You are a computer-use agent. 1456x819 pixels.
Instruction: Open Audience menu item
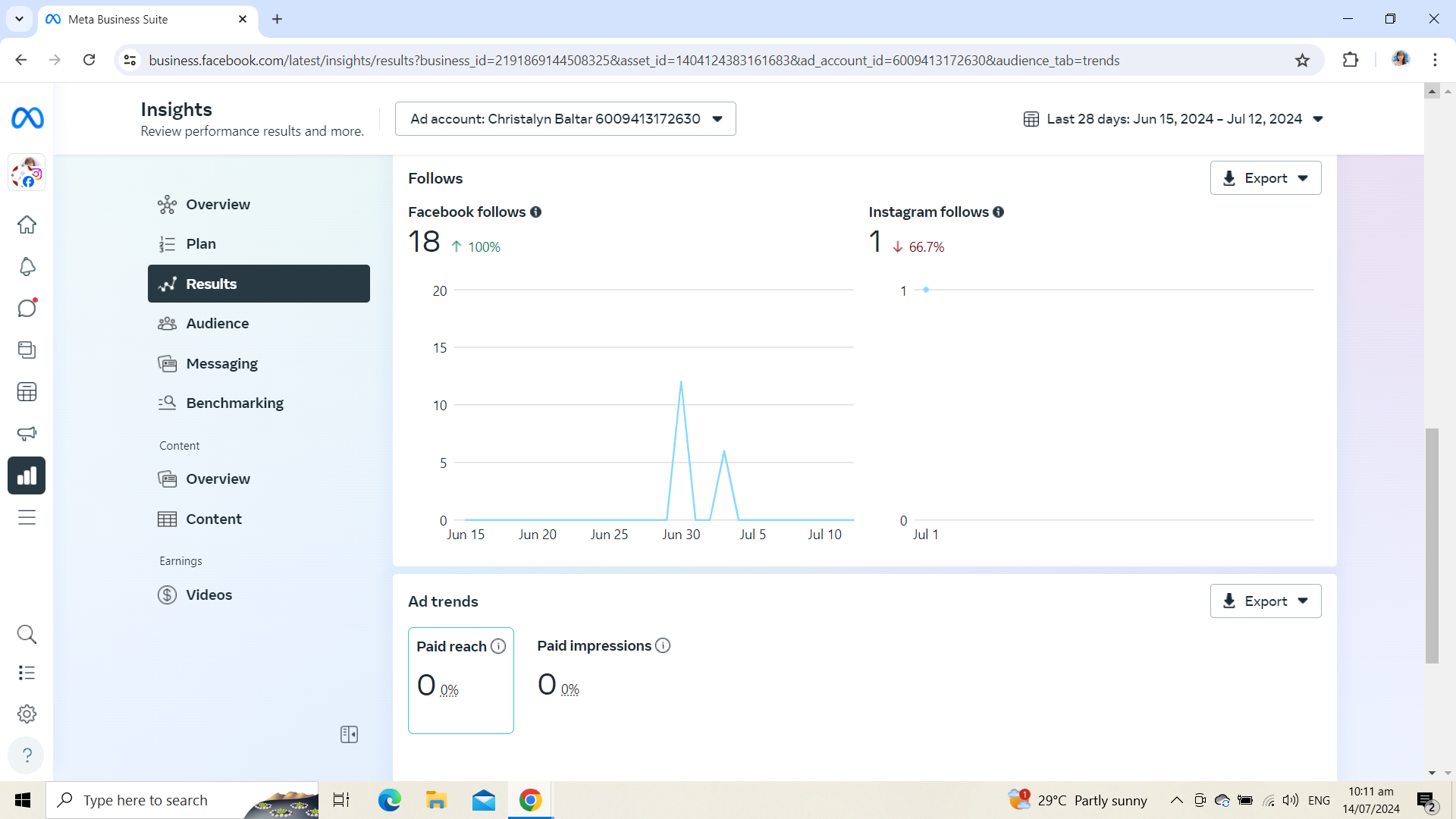(x=259, y=323)
